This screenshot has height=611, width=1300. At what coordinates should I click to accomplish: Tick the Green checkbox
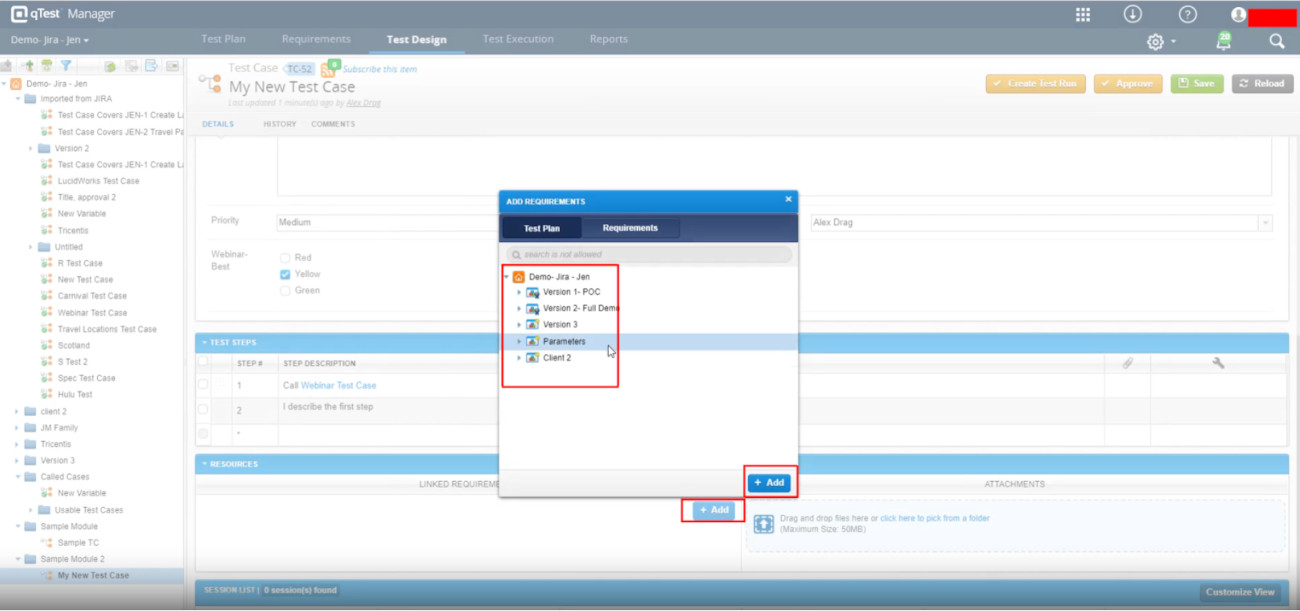point(286,291)
